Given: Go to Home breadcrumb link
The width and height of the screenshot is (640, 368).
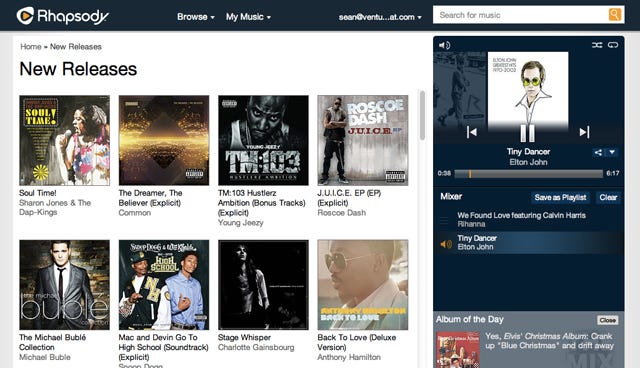Looking at the screenshot, I should tap(31, 47).
